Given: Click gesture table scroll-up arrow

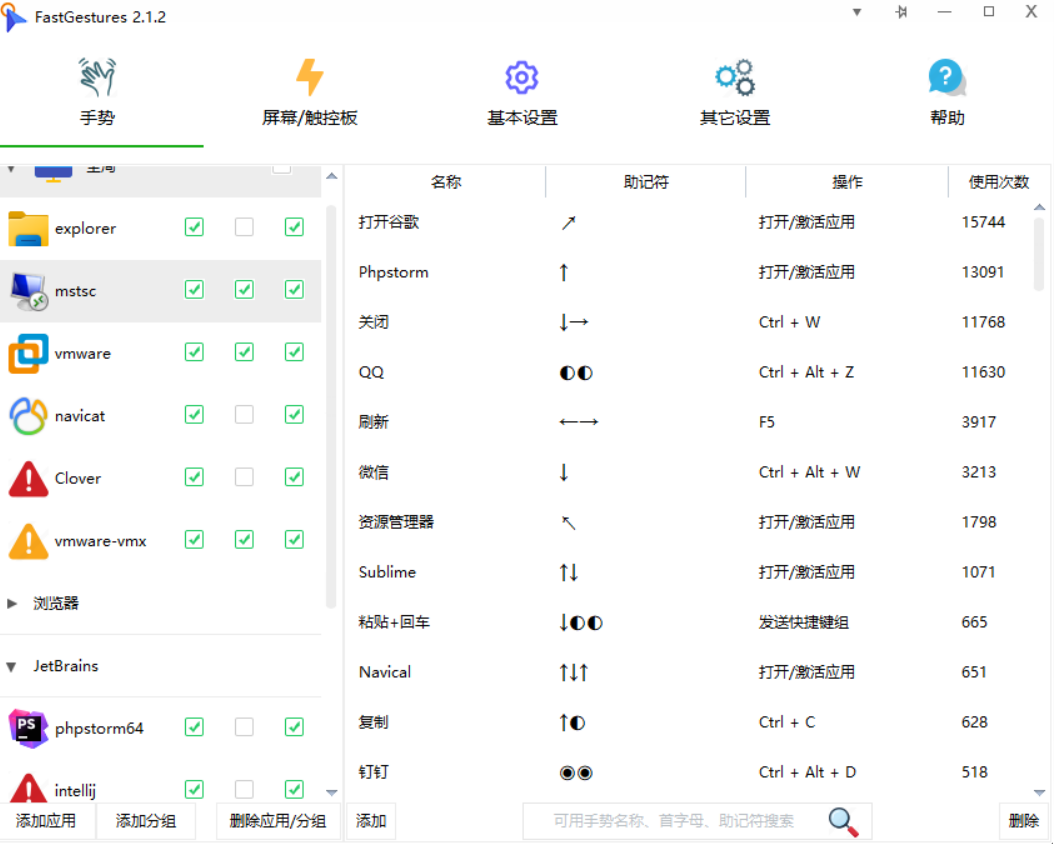Looking at the screenshot, I should pos(1039,207).
